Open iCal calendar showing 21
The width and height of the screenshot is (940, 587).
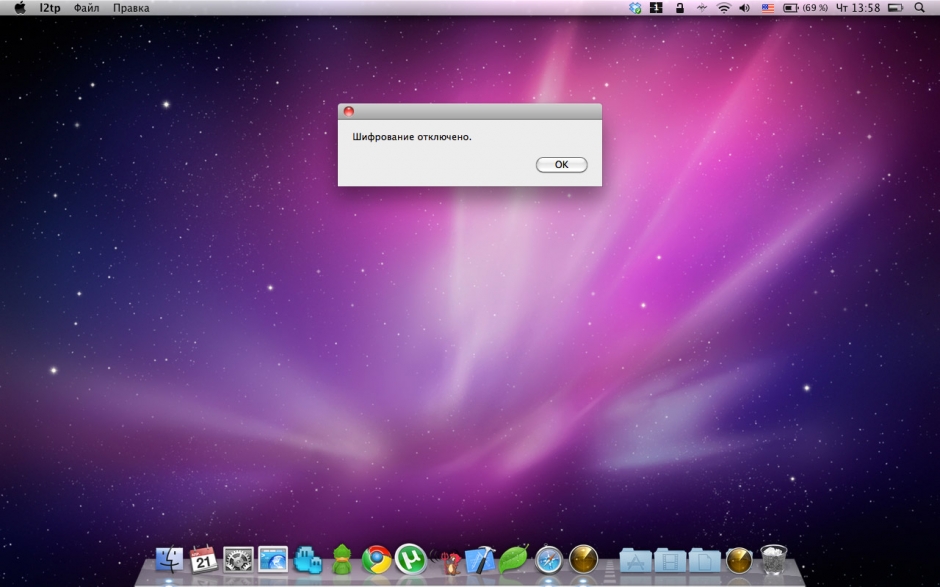[203, 559]
